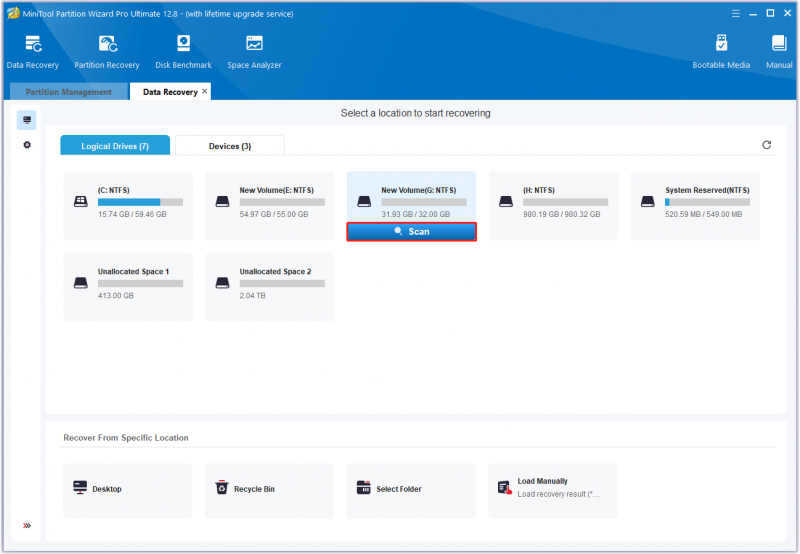This screenshot has width=800, height=554.
Task: Click "Recover From Specific Location" heading
Action: point(126,438)
